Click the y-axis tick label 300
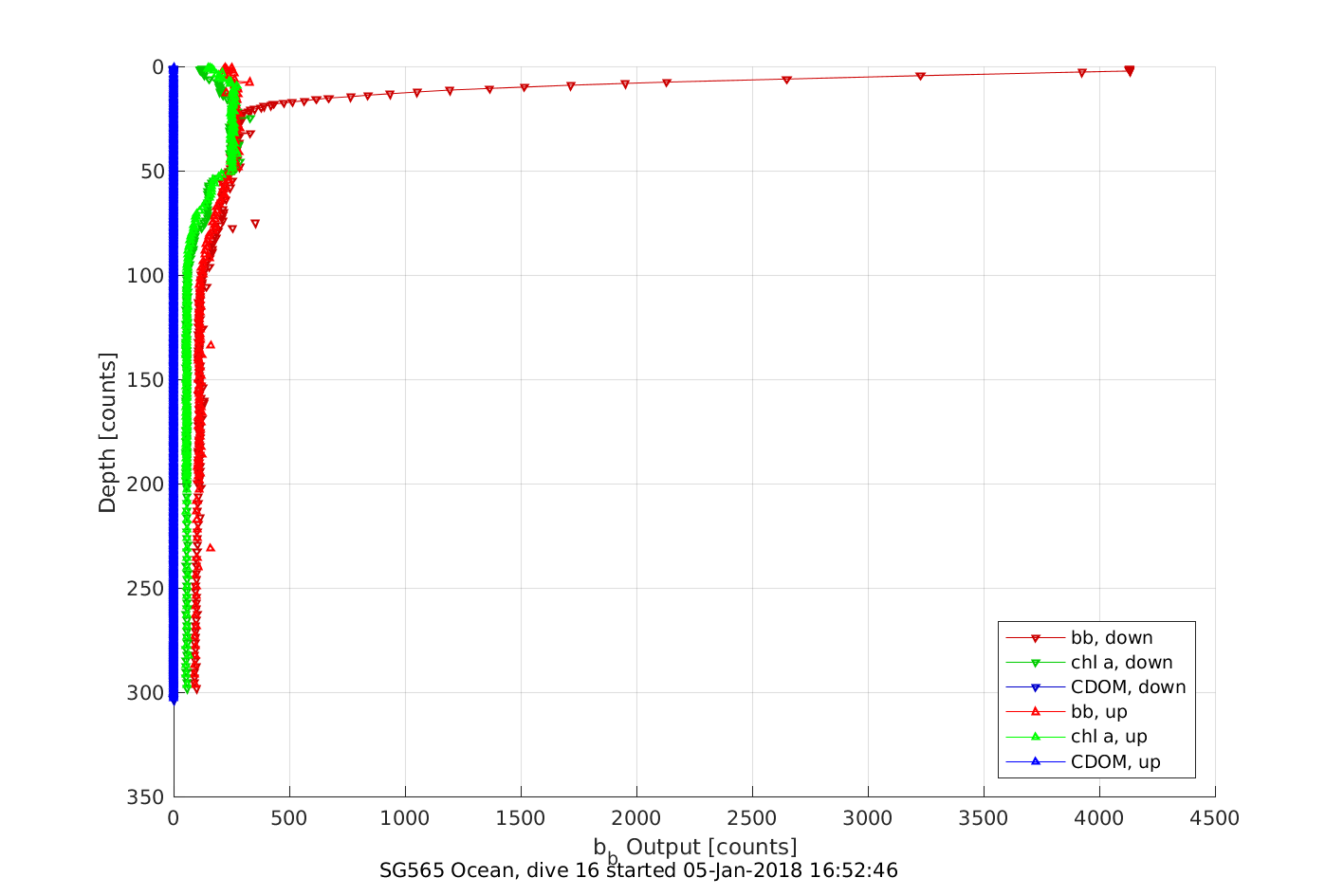Screen dimensions: 1344x896 [146, 693]
